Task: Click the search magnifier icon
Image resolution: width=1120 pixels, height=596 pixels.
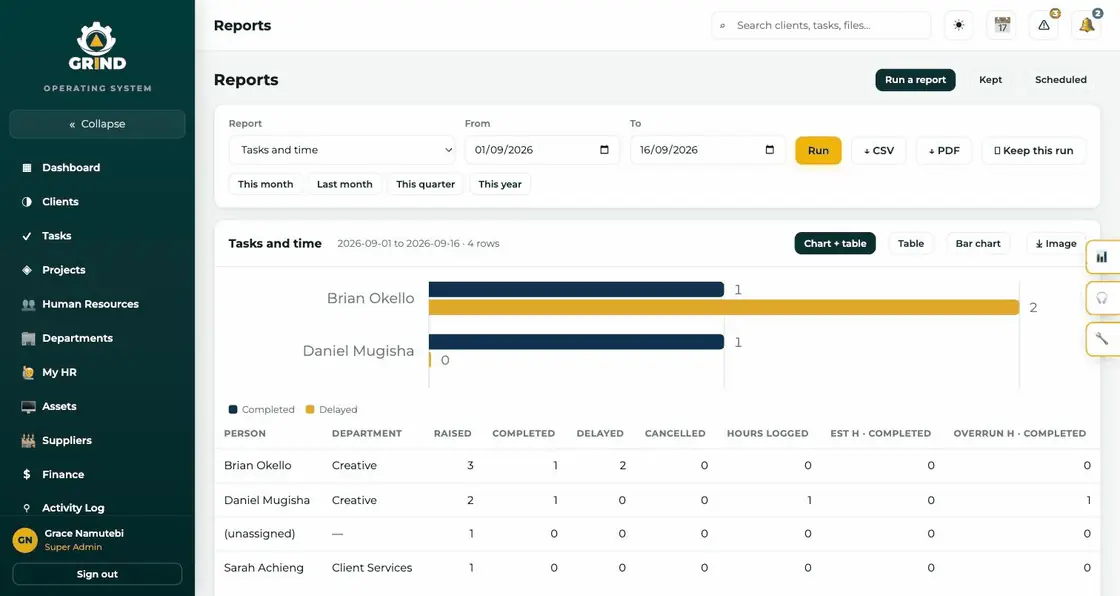Action: tap(722, 26)
